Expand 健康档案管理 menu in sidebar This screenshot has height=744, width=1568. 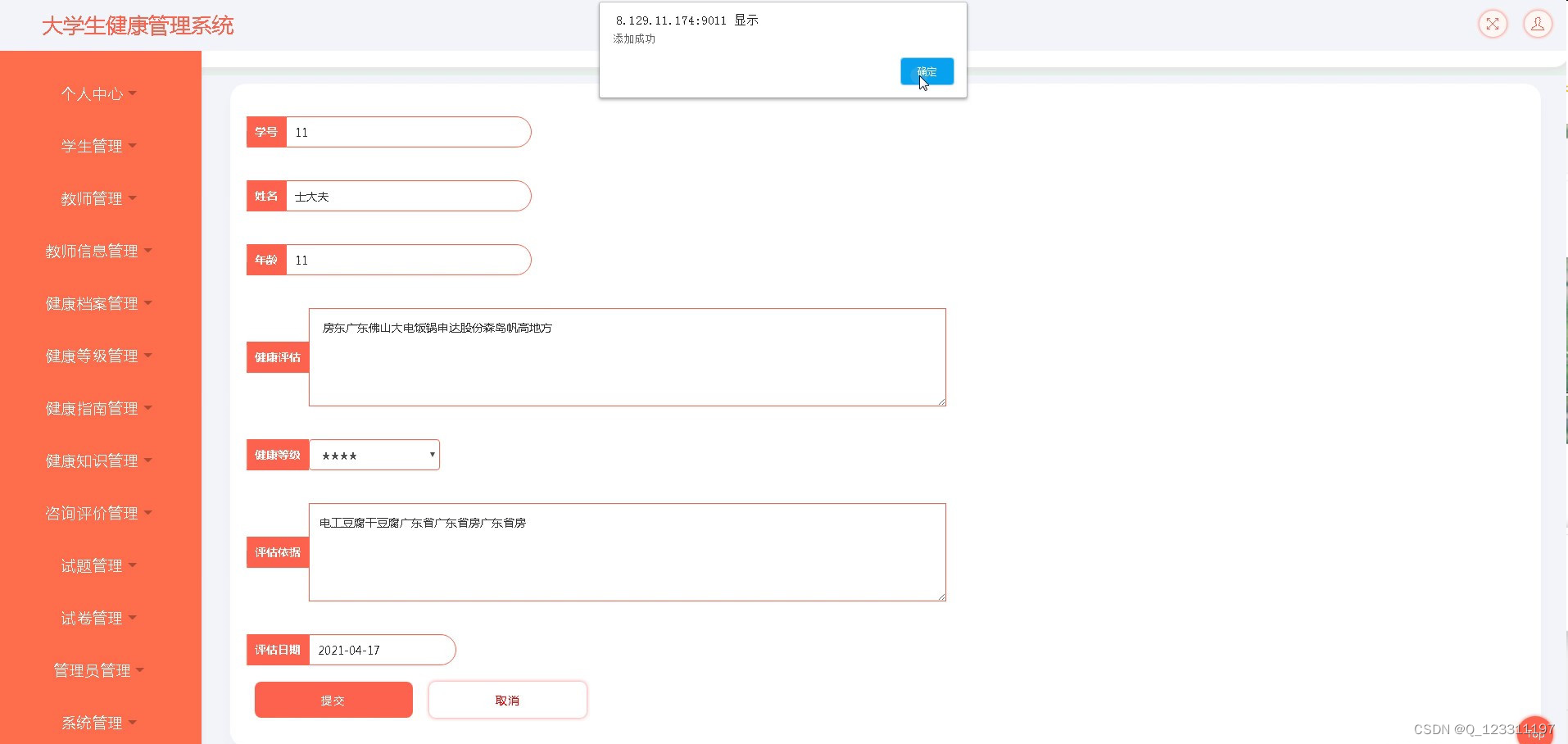(x=99, y=304)
